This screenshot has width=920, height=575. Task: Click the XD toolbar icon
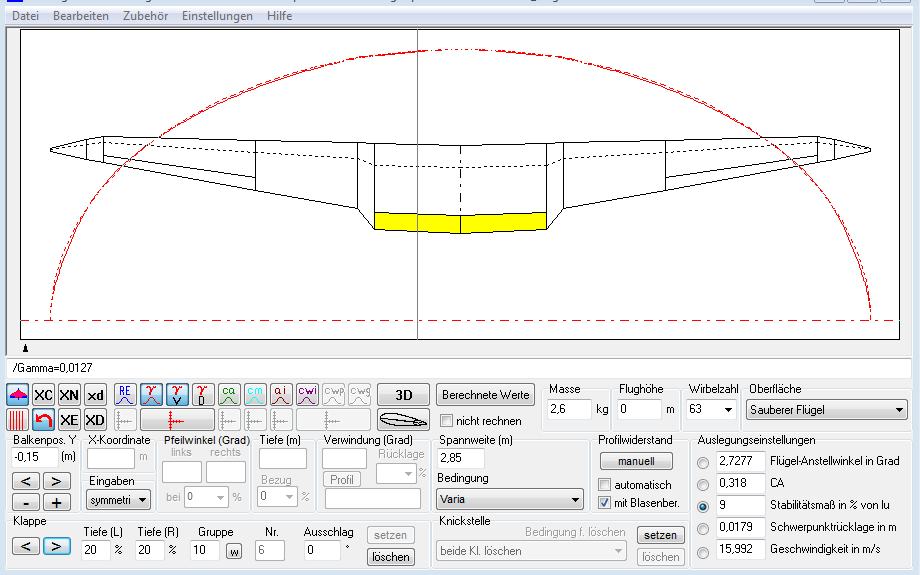coord(95,420)
